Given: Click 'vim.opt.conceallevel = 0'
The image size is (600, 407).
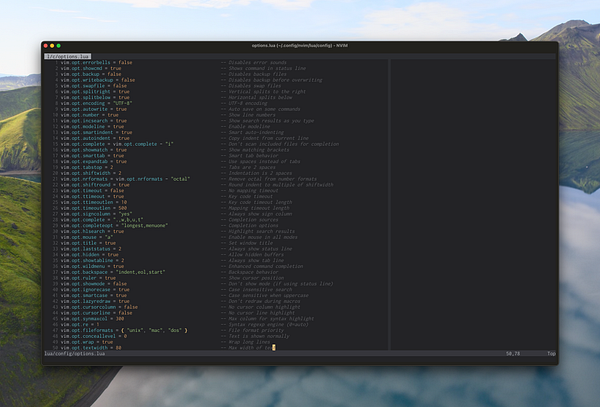Looking at the screenshot, I should coord(94,336).
